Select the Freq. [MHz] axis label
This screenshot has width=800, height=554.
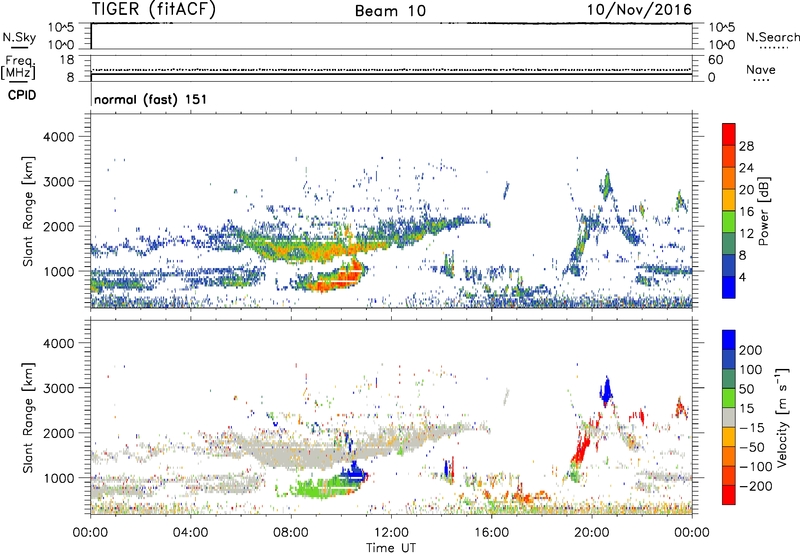(x=19, y=68)
